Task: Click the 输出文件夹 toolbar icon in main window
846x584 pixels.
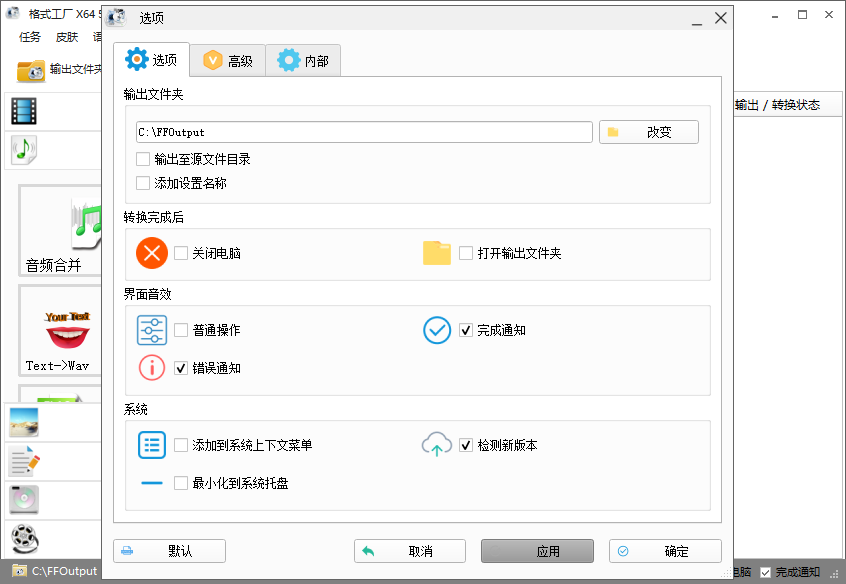Action: [x=31, y=70]
